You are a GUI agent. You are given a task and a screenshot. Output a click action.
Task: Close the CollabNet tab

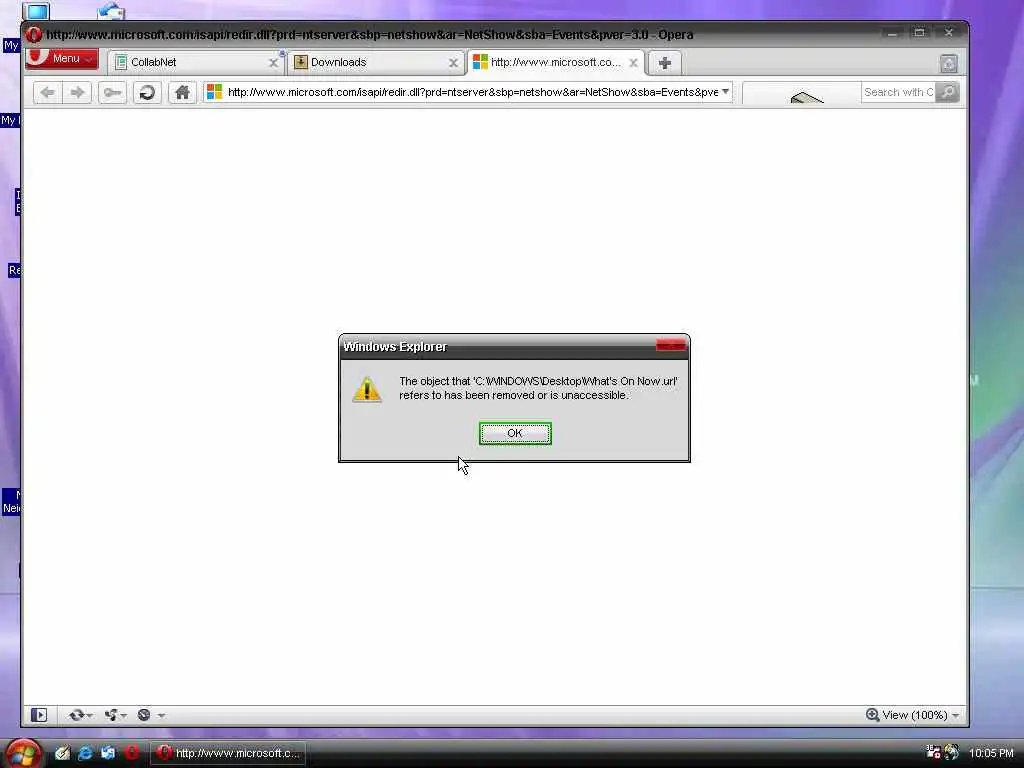273,63
